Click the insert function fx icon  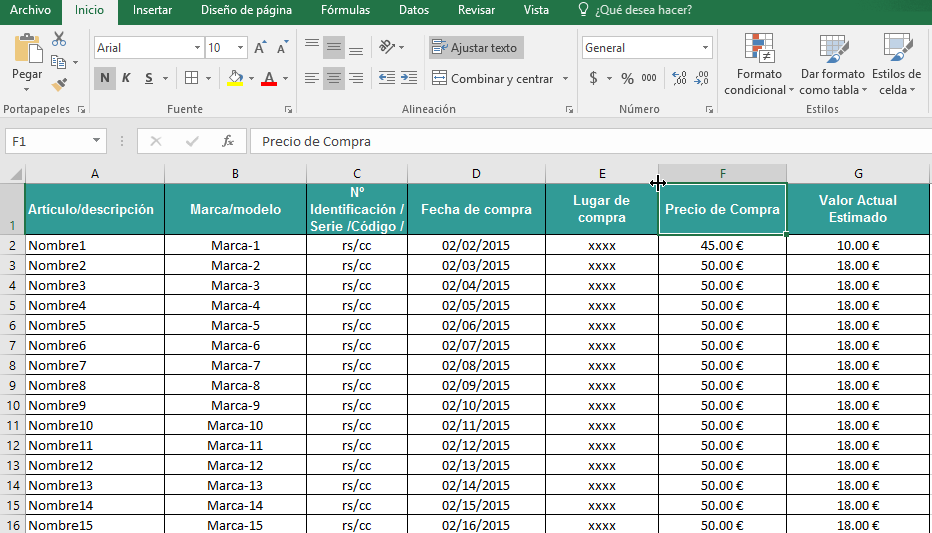[x=228, y=141]
